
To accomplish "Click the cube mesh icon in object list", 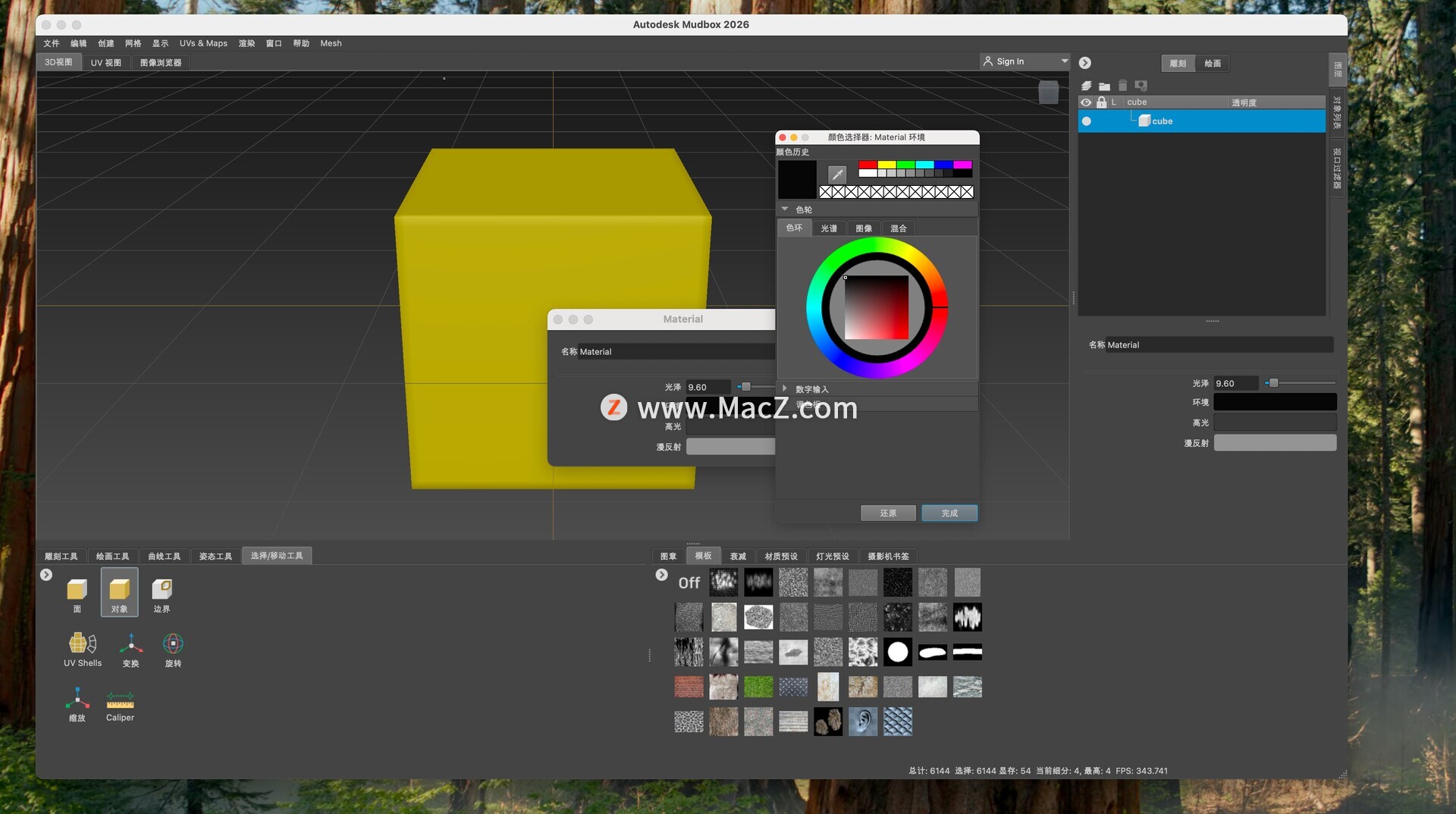I will click(x=1144, y=121).
